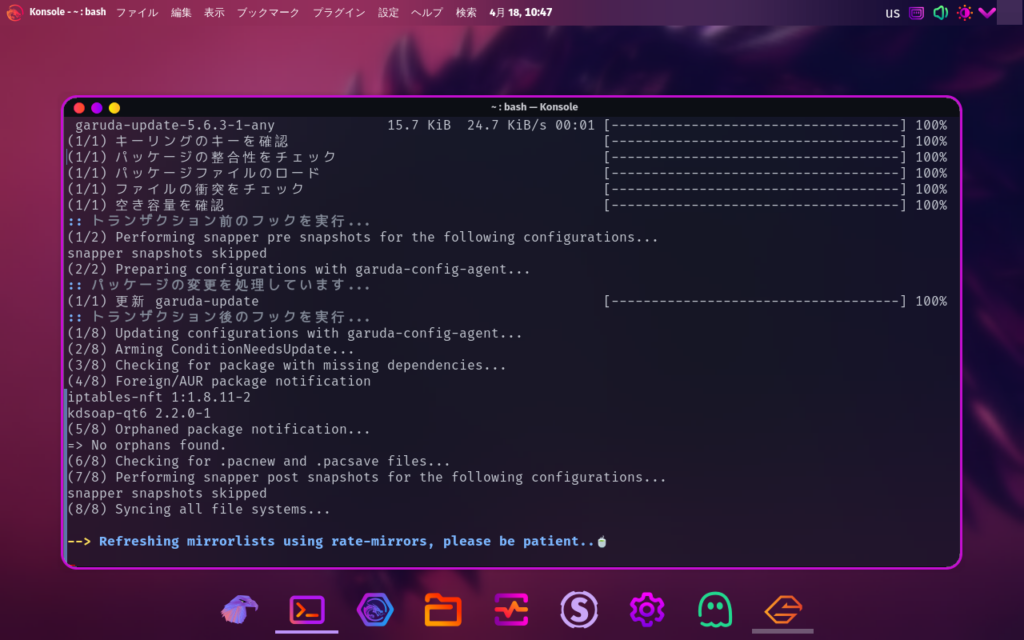Screen dimensions: 1024x640
Task: Expand the 設定 menu
Action: pos(388,13)
